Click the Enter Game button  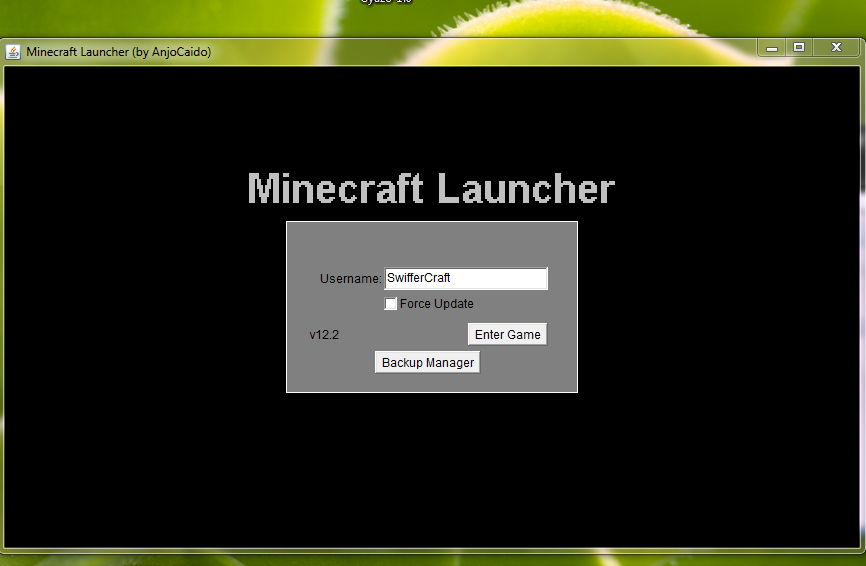tap(507, 334)
